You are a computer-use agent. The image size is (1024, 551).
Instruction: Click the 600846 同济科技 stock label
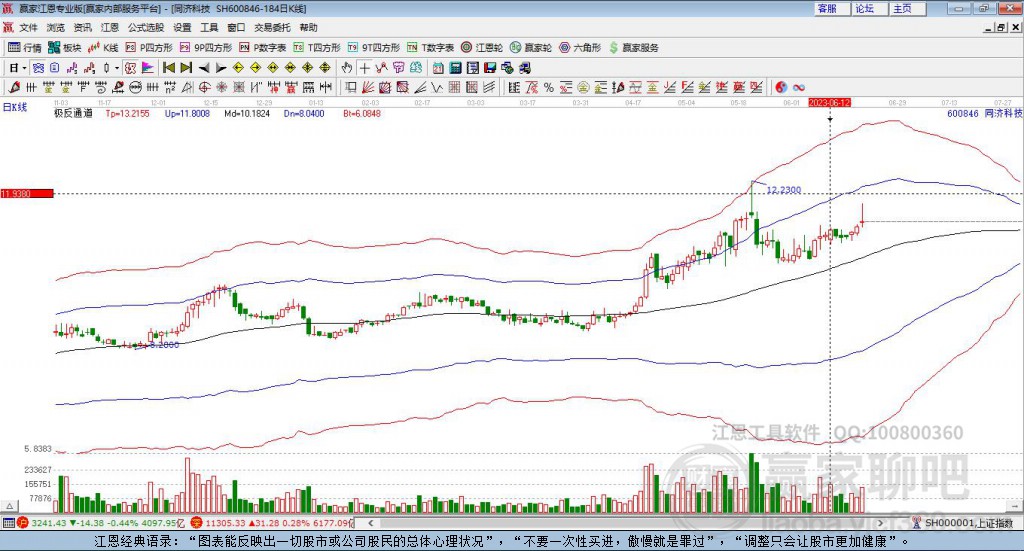point(984,113)
